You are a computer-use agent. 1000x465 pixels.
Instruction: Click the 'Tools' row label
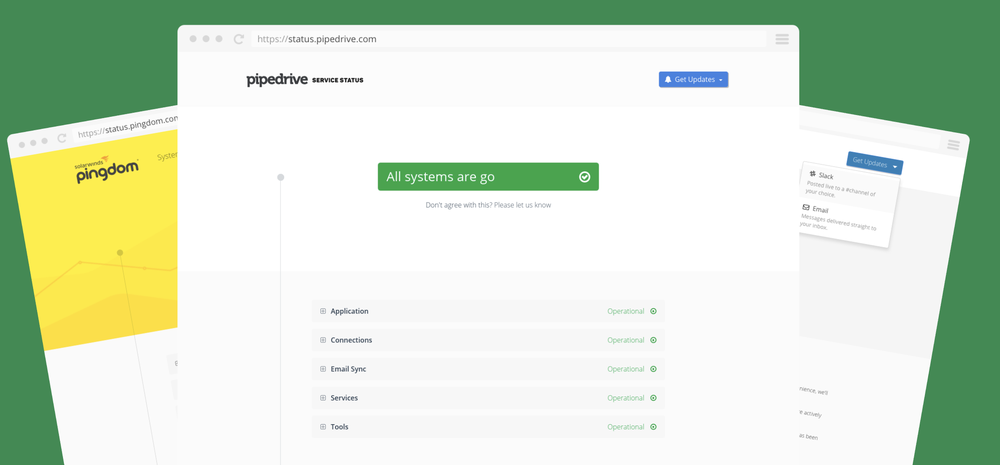pyautogui.click(x=339, y=427)
